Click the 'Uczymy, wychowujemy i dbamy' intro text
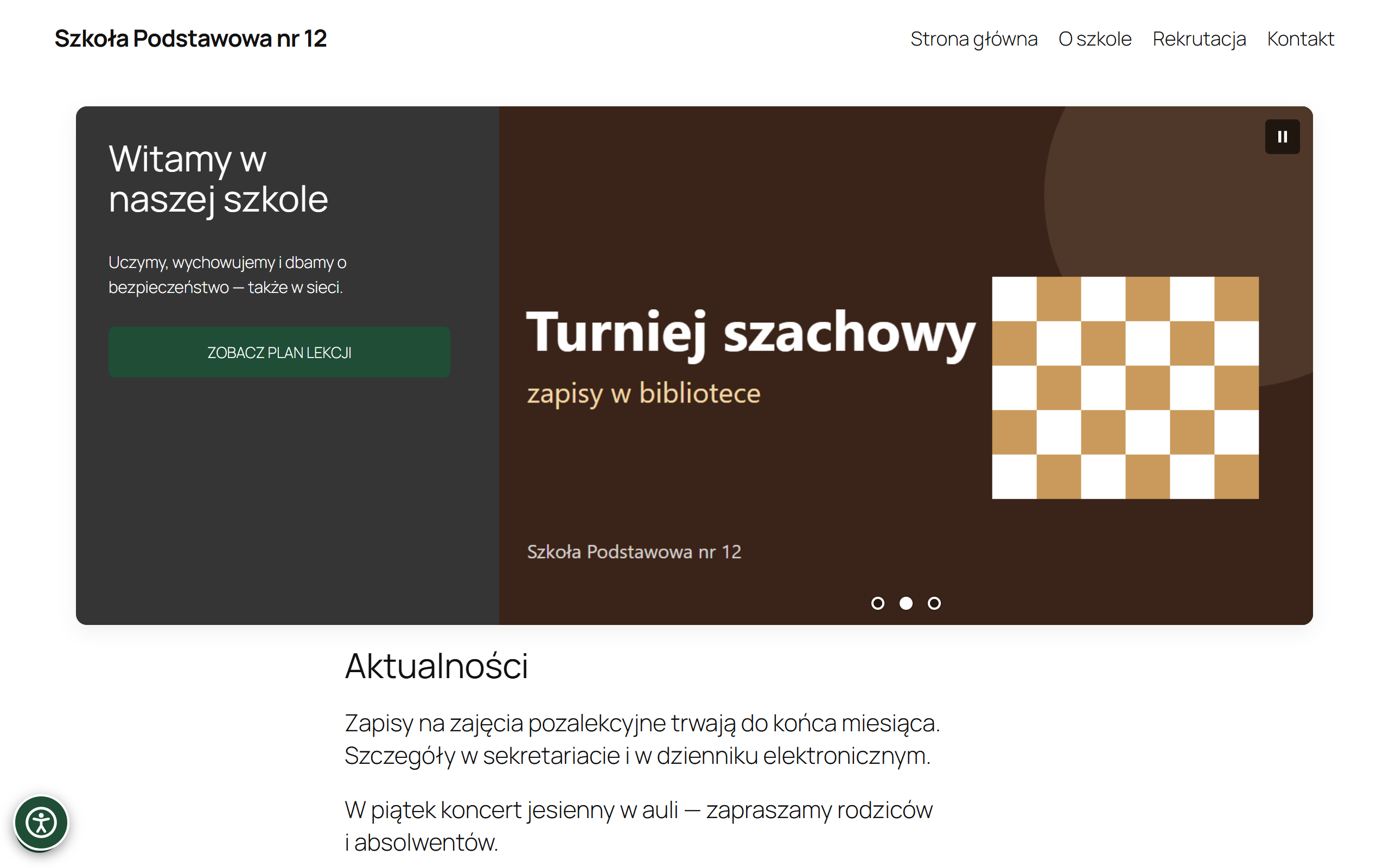This screenshot has width=1389, height=868. coord(227,275)
